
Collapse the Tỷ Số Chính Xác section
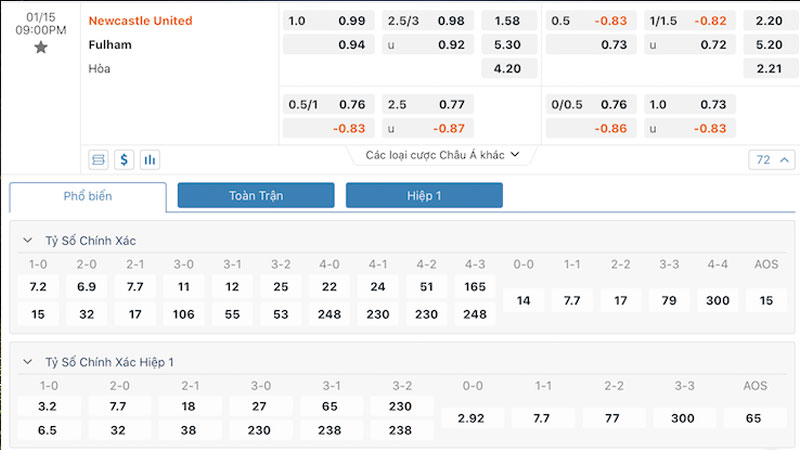28,241
